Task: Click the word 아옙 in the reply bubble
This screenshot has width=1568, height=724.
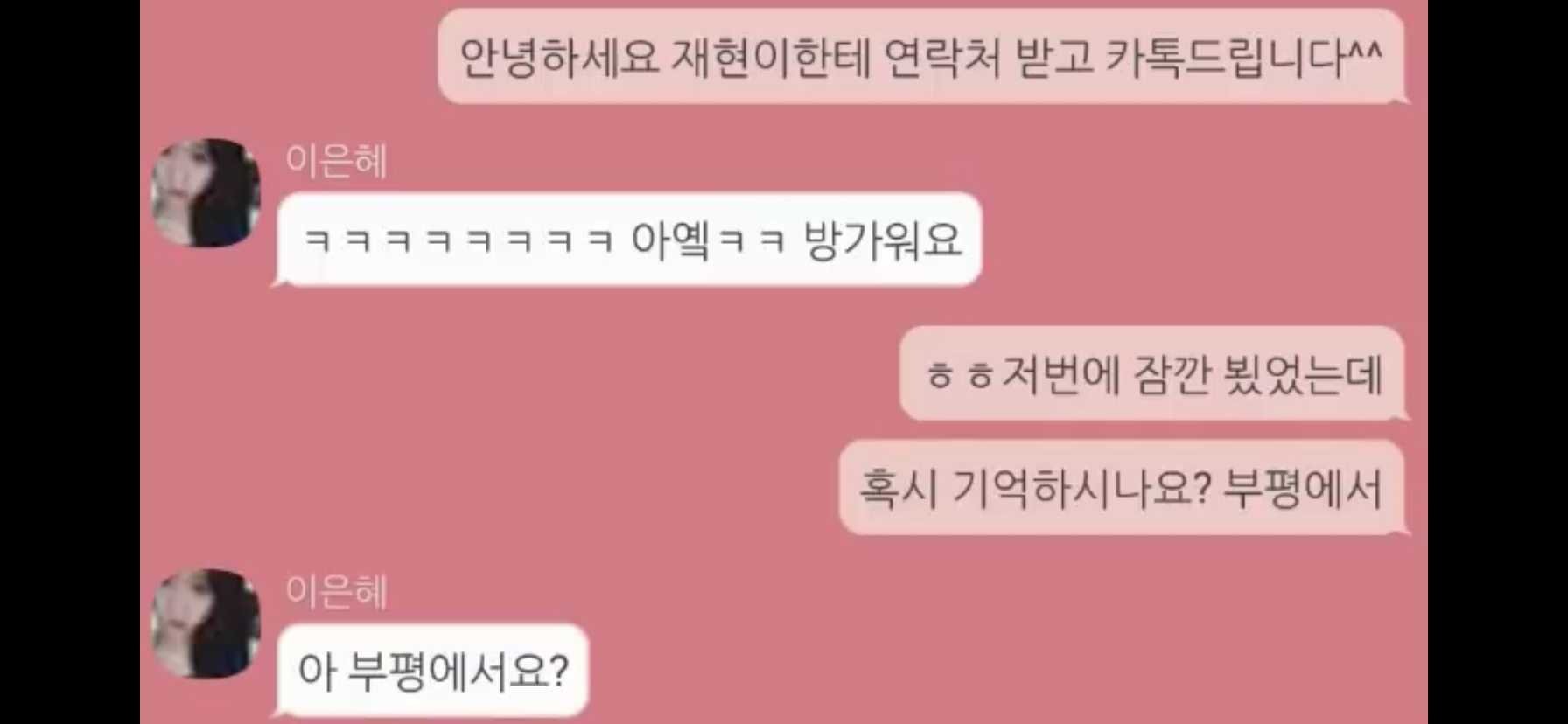Action: (x=670, y=240)
